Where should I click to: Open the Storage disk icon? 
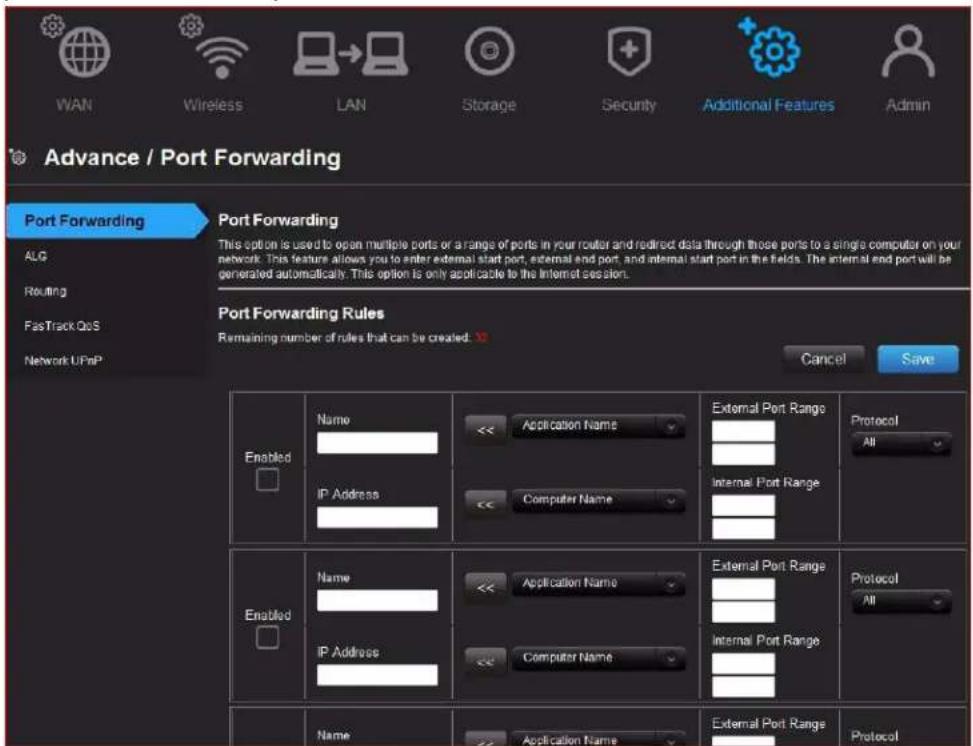(x=490, y=51)
